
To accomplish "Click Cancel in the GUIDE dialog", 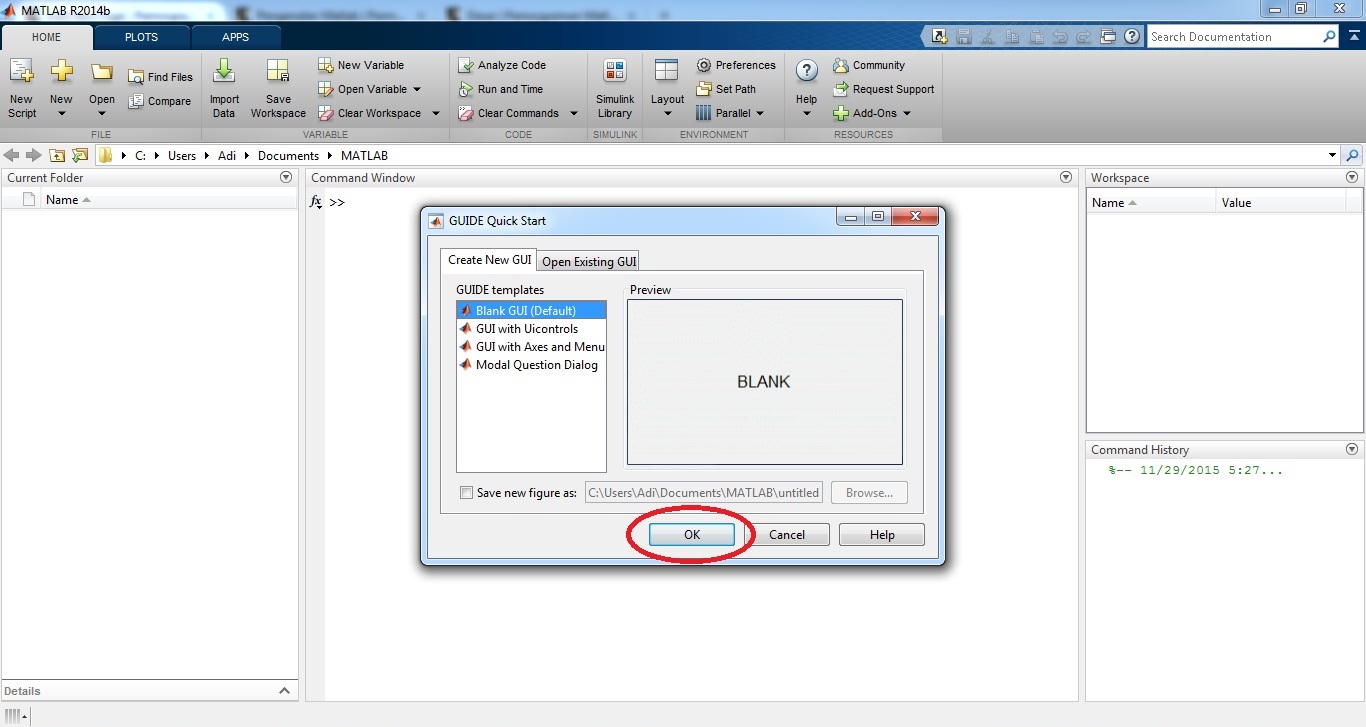I will click(x=786, y=535).
